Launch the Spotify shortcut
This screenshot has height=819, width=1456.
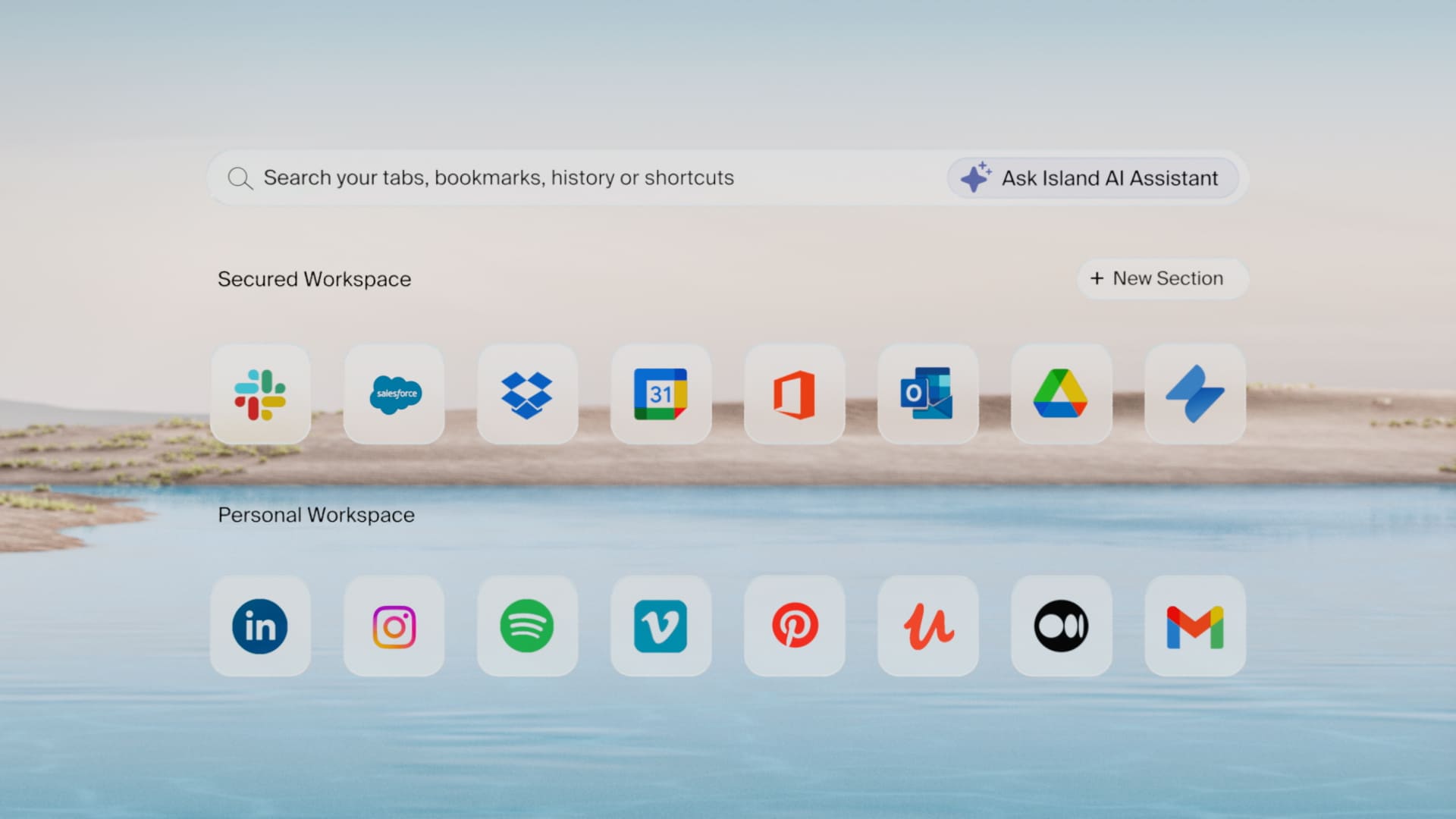pos(527,626)
